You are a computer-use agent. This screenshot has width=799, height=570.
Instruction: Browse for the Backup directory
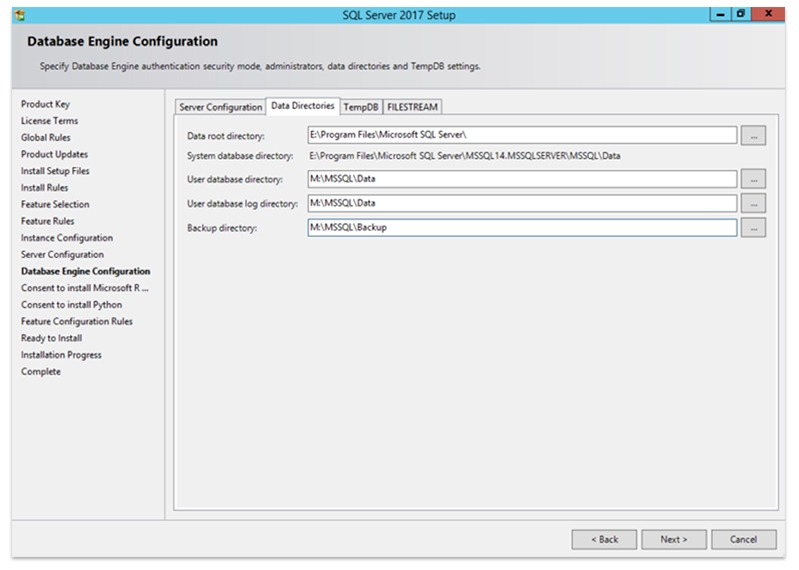(753, 228)
